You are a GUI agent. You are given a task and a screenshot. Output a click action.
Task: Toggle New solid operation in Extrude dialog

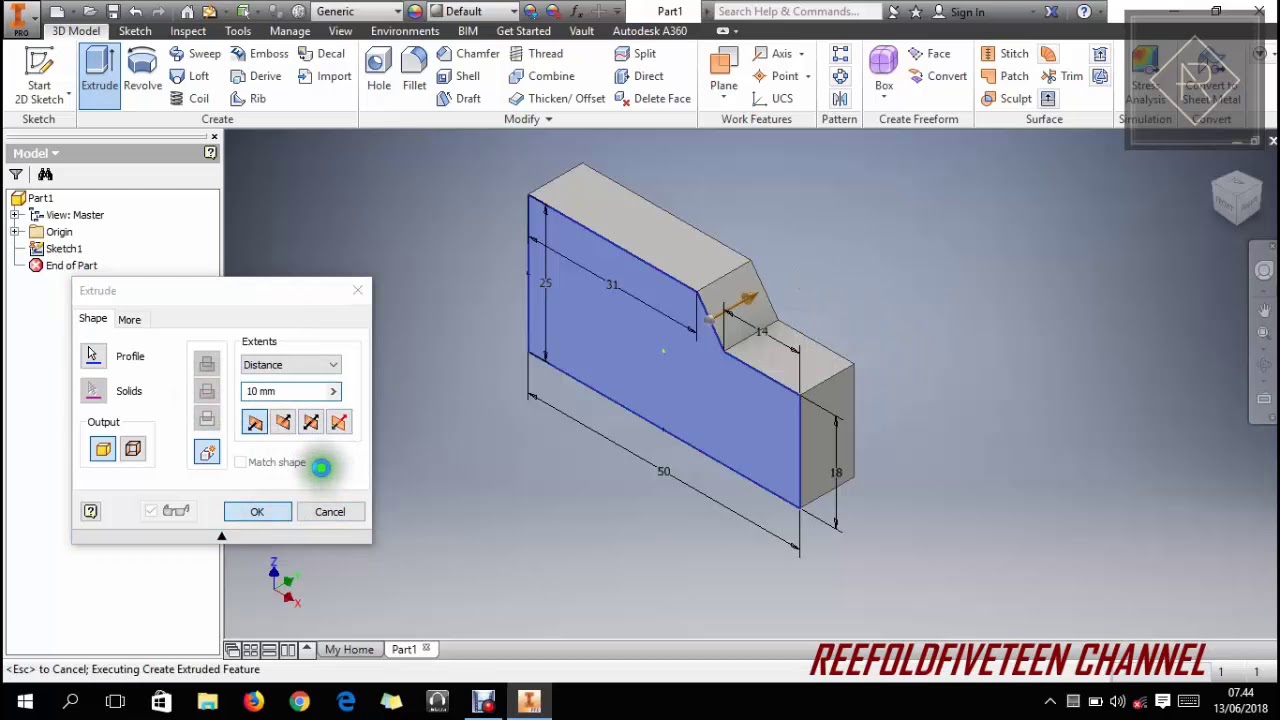click(207, 453)
